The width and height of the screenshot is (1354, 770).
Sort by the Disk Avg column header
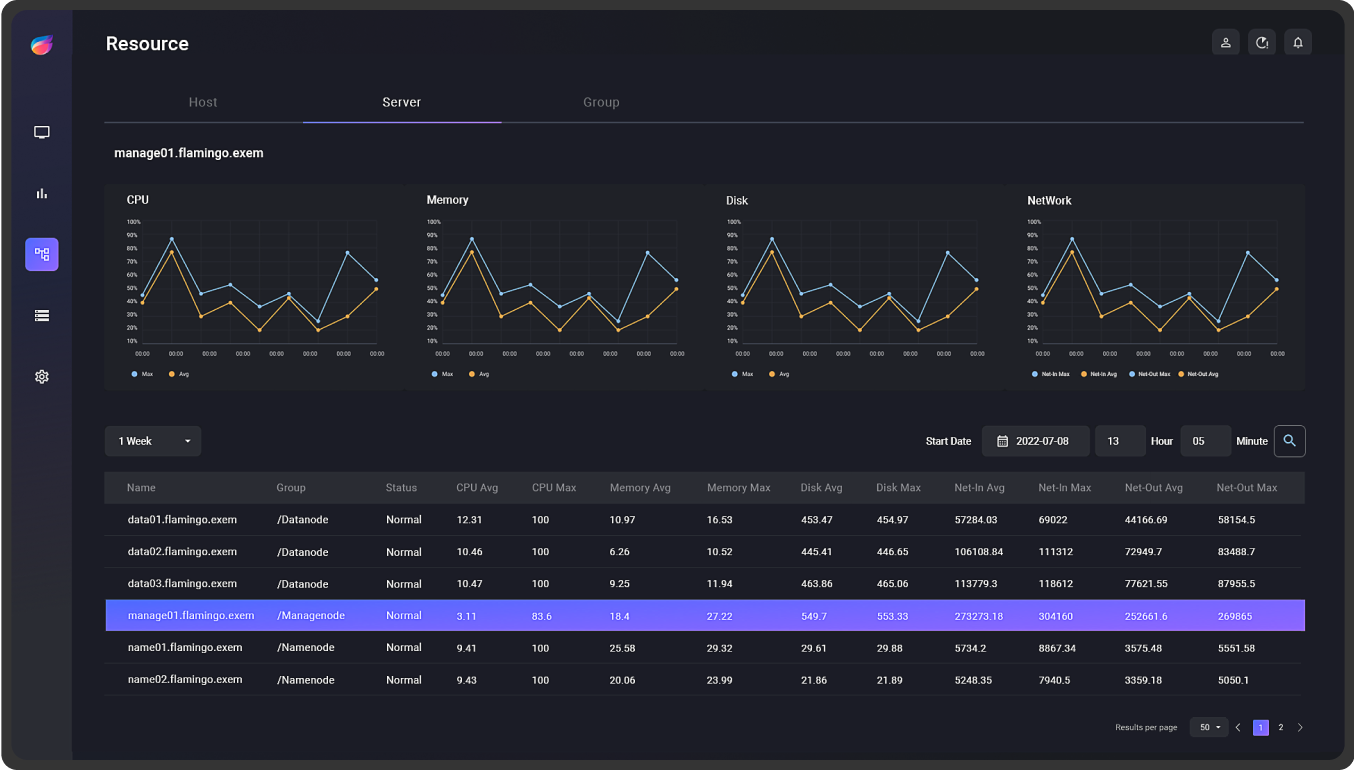click(x=821, y=488)
